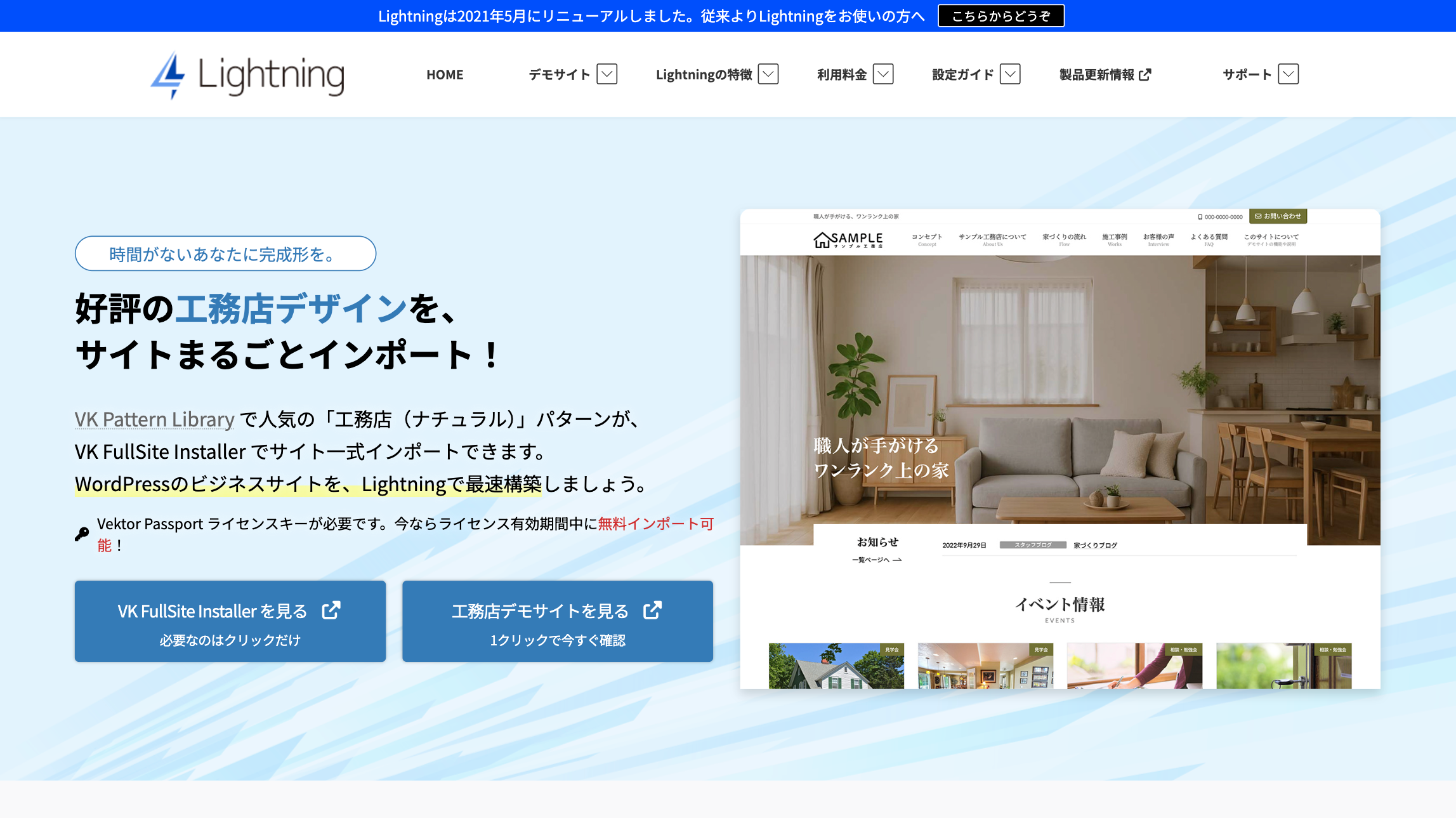Expand the Lightningの特徴 dropdown arrow
Screen dimensions: 1456x818
(768, 74)
